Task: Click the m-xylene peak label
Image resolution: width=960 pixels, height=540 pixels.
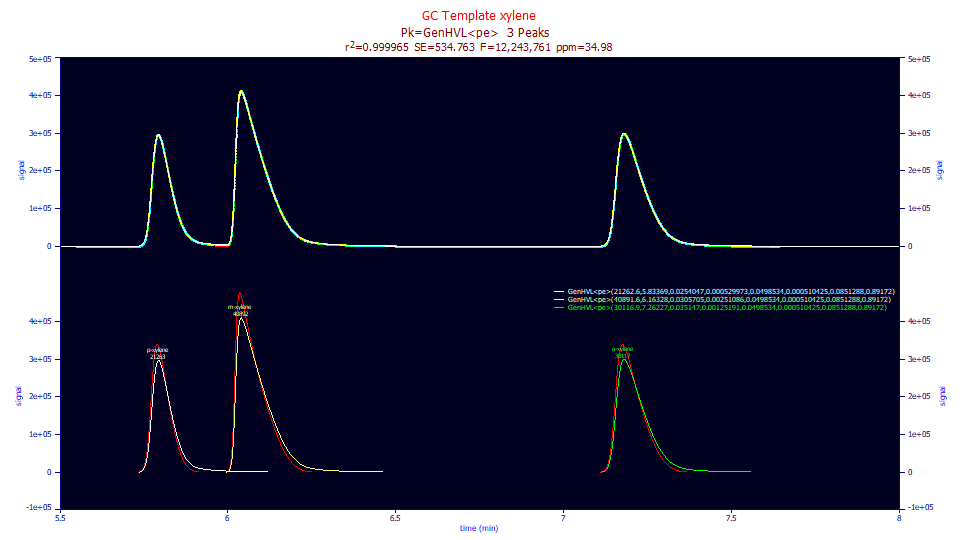Action: point(239,310)
